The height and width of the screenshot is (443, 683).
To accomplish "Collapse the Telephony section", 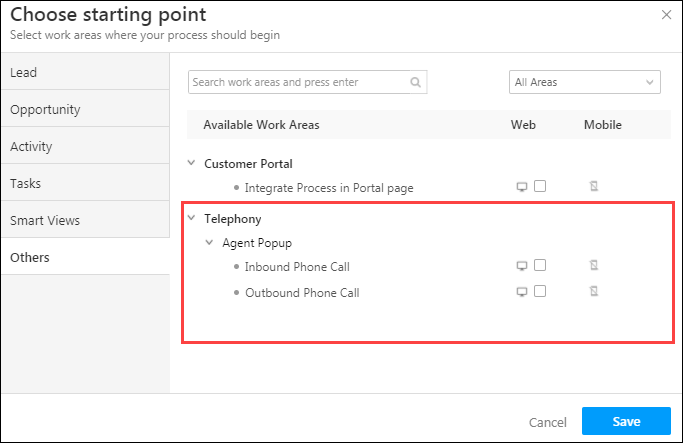I will pos(191,217).
